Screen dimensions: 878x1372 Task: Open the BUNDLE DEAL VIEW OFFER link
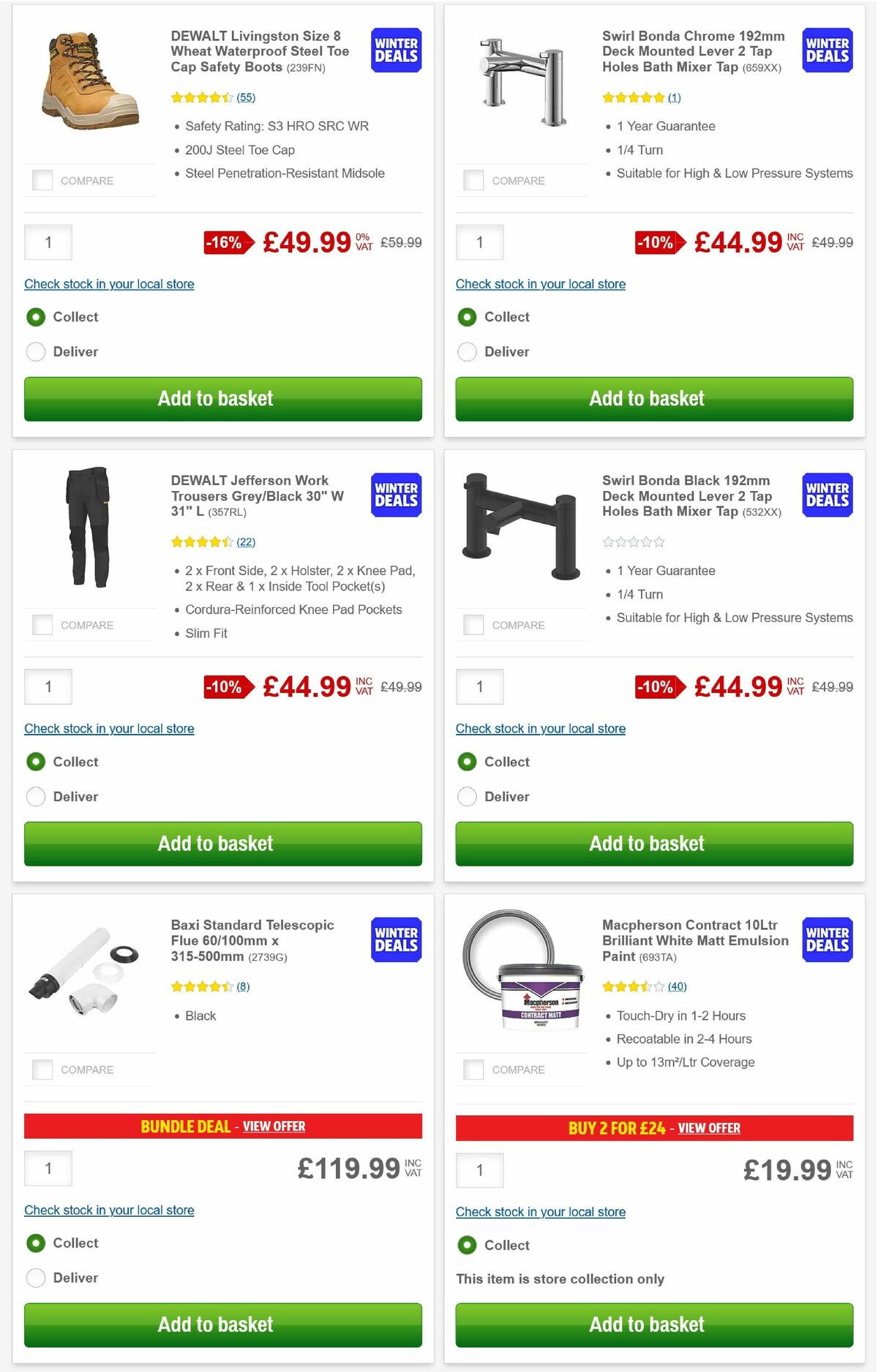coord(274,1126)
